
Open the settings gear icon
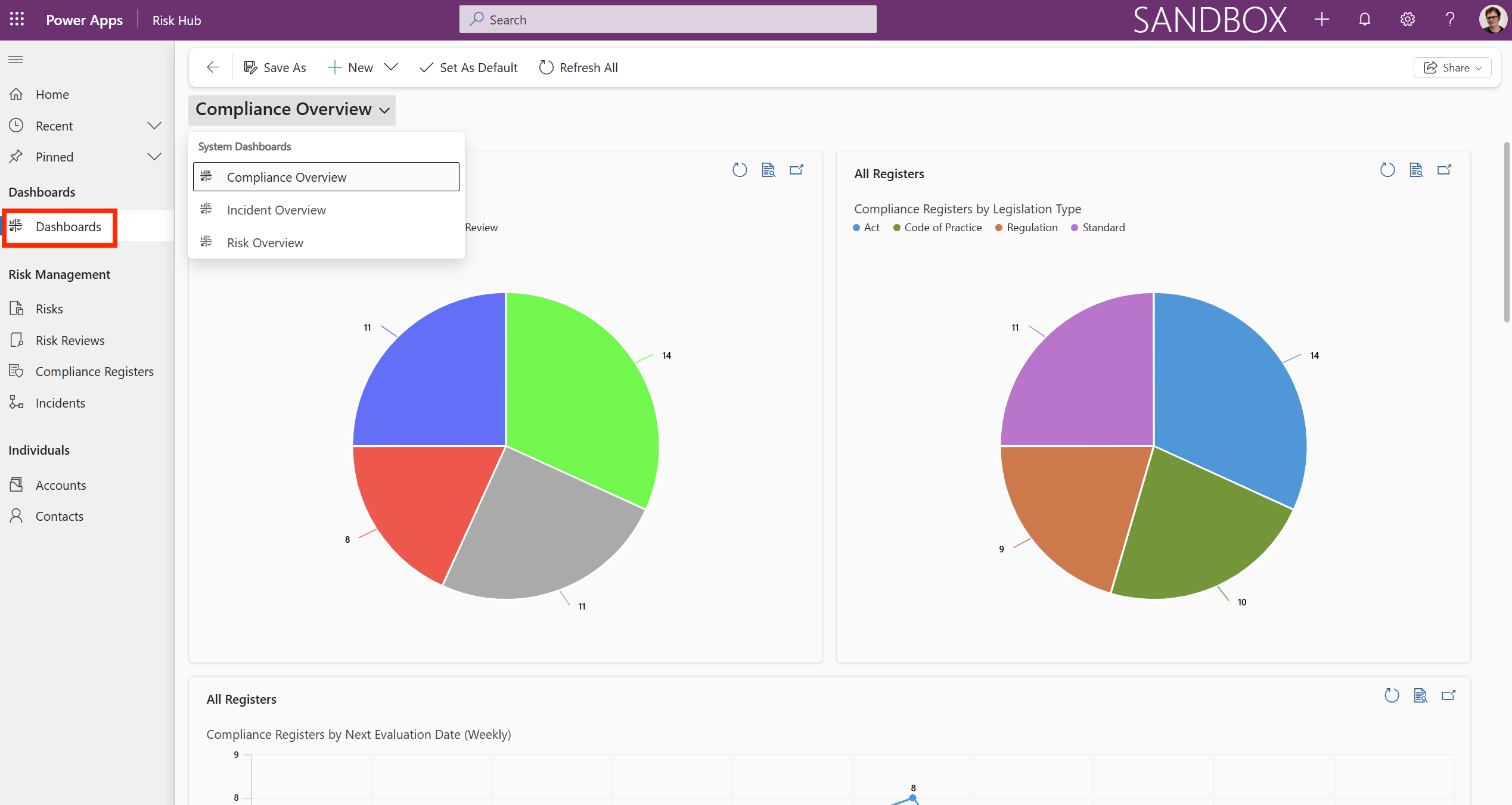tap(1407, 20)
